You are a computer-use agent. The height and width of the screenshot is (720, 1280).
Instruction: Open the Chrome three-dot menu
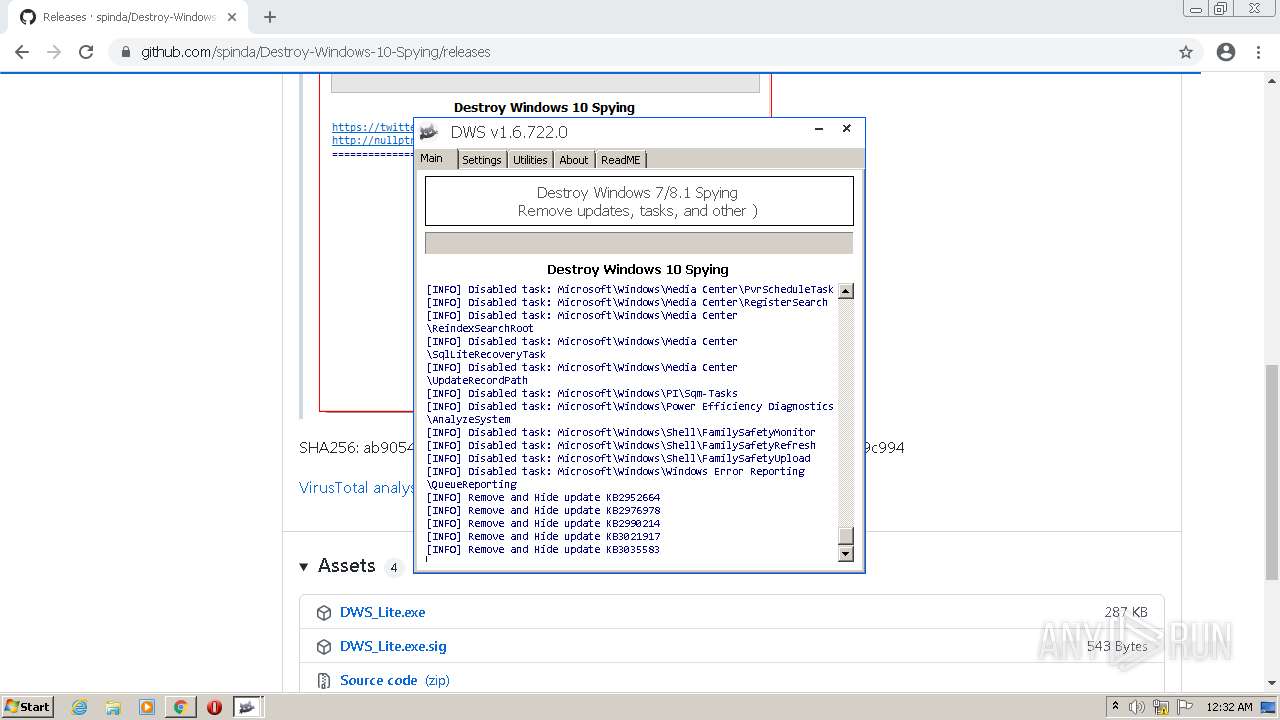point(1258,52)
